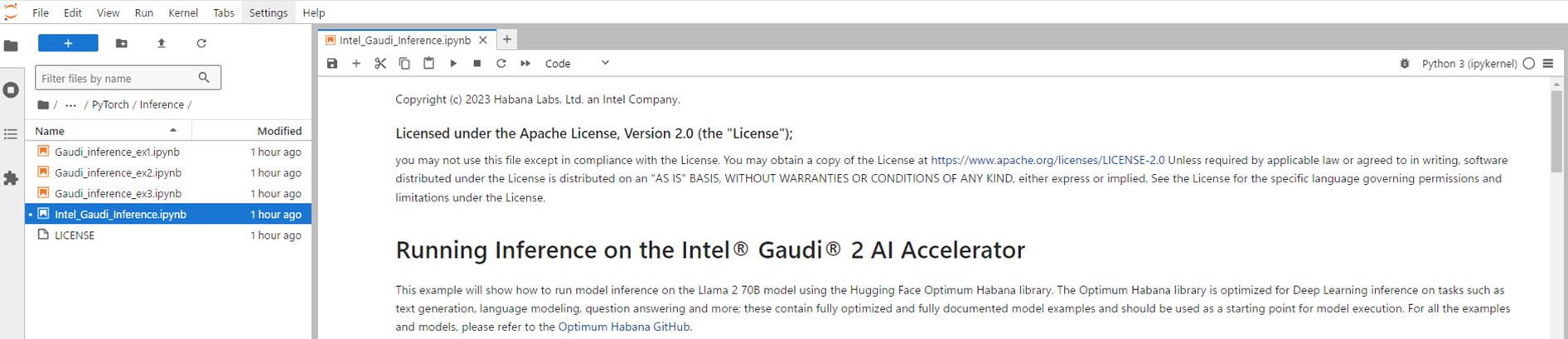The image size is (1568, 339).
Task: Restart kernel and run all cells
Action: (525, 63)
